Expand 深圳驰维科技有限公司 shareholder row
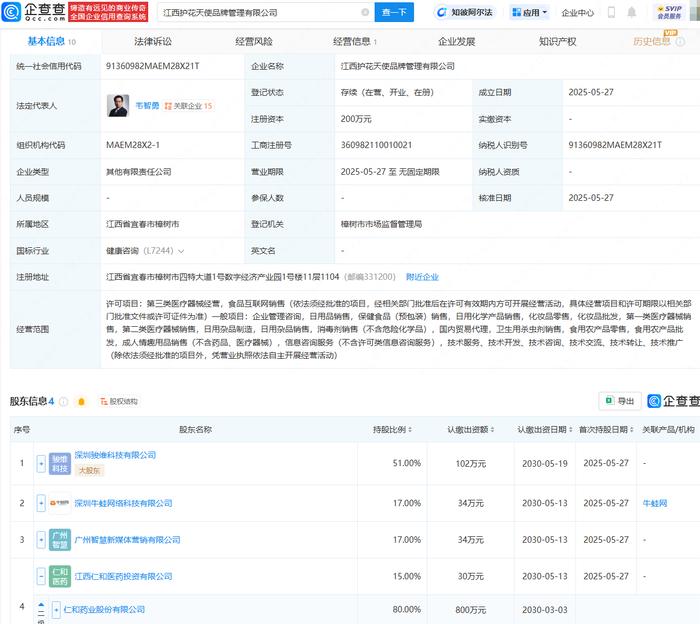The height and width of the screenshot is (624, 700). [41, 463]
